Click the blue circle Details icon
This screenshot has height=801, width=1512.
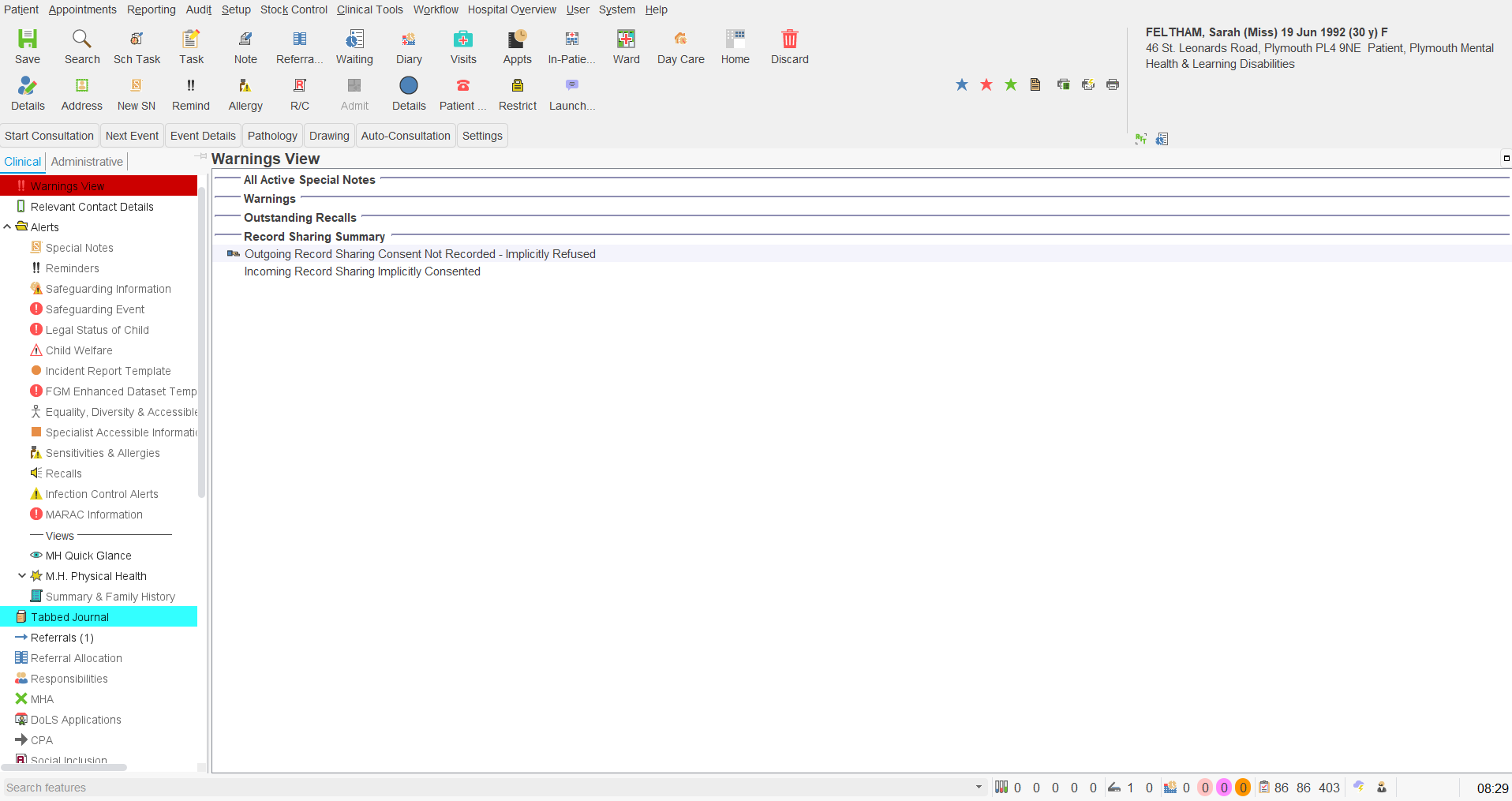click(x=409, y=85)
